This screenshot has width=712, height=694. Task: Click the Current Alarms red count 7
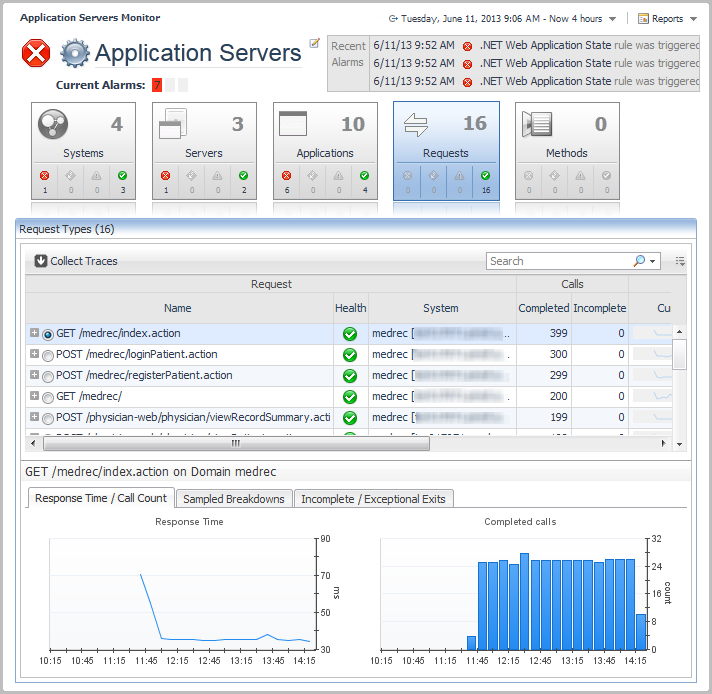[x=157, y=85]
